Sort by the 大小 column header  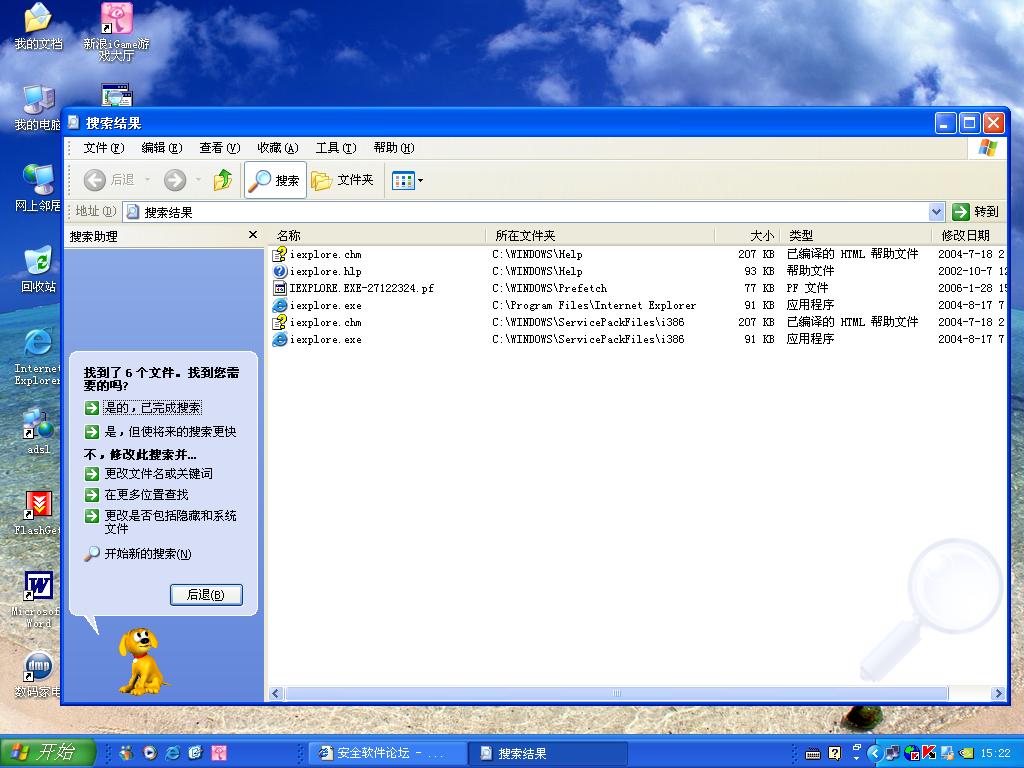click(x=747, y=236)
